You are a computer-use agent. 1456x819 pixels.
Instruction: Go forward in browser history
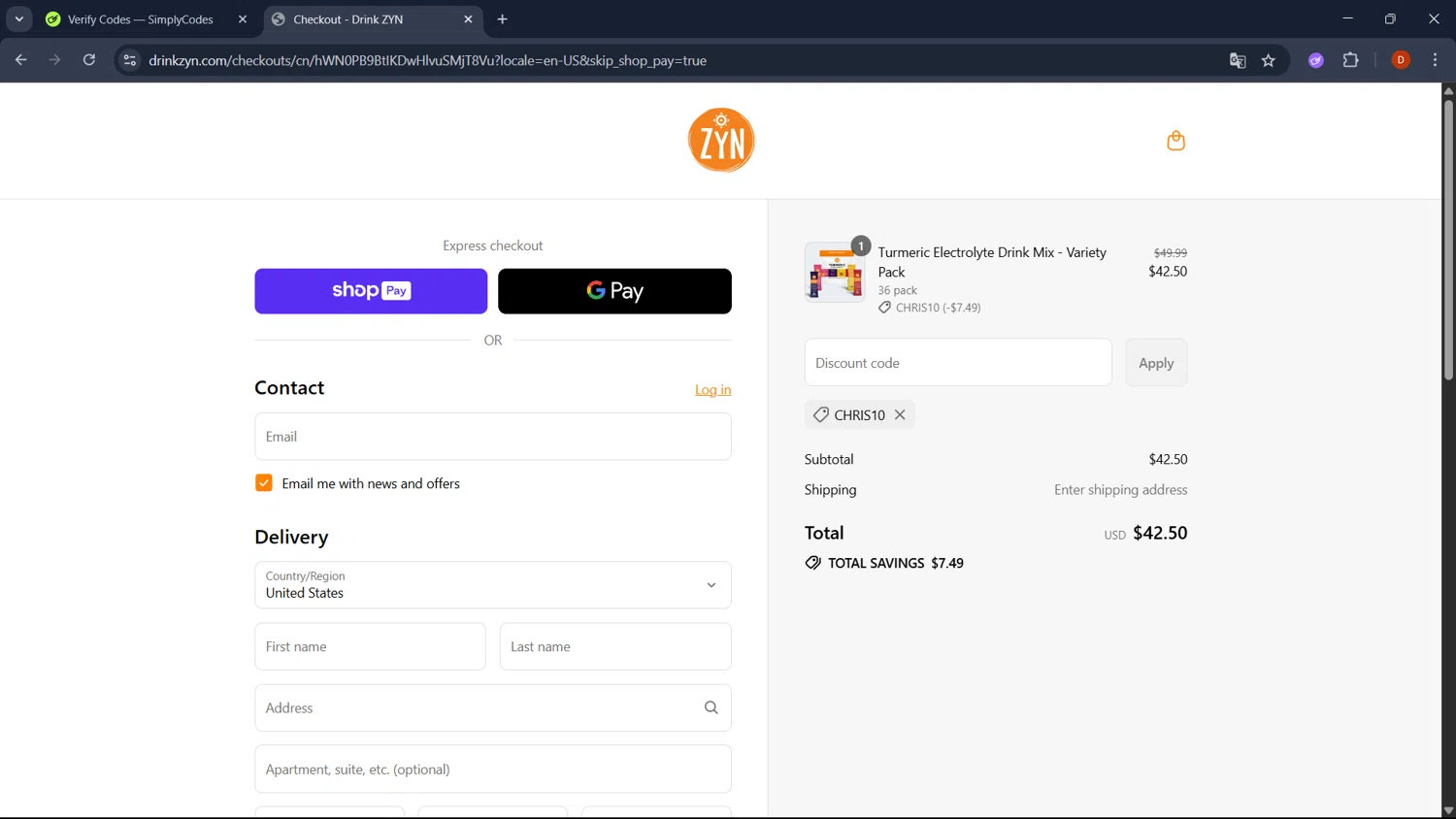[54, 60]
